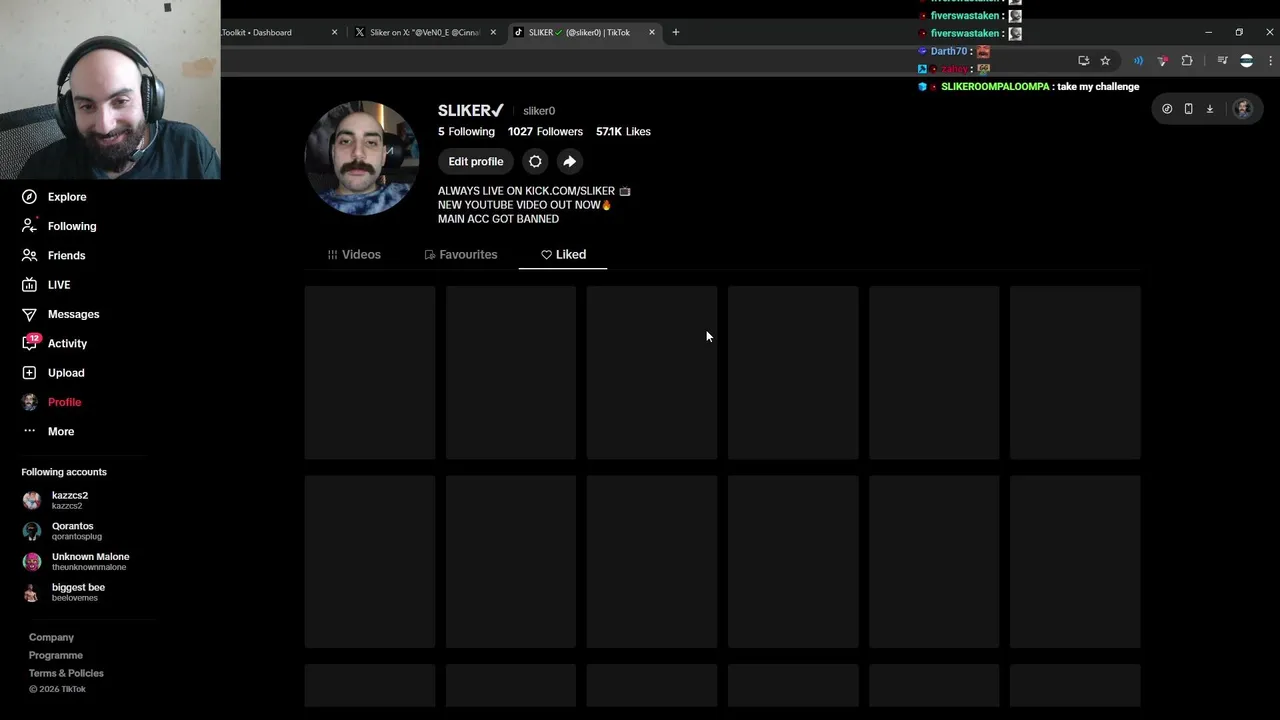Bookmark this page with the star icon
The image size is (1280, 720).
[1105, 61]
